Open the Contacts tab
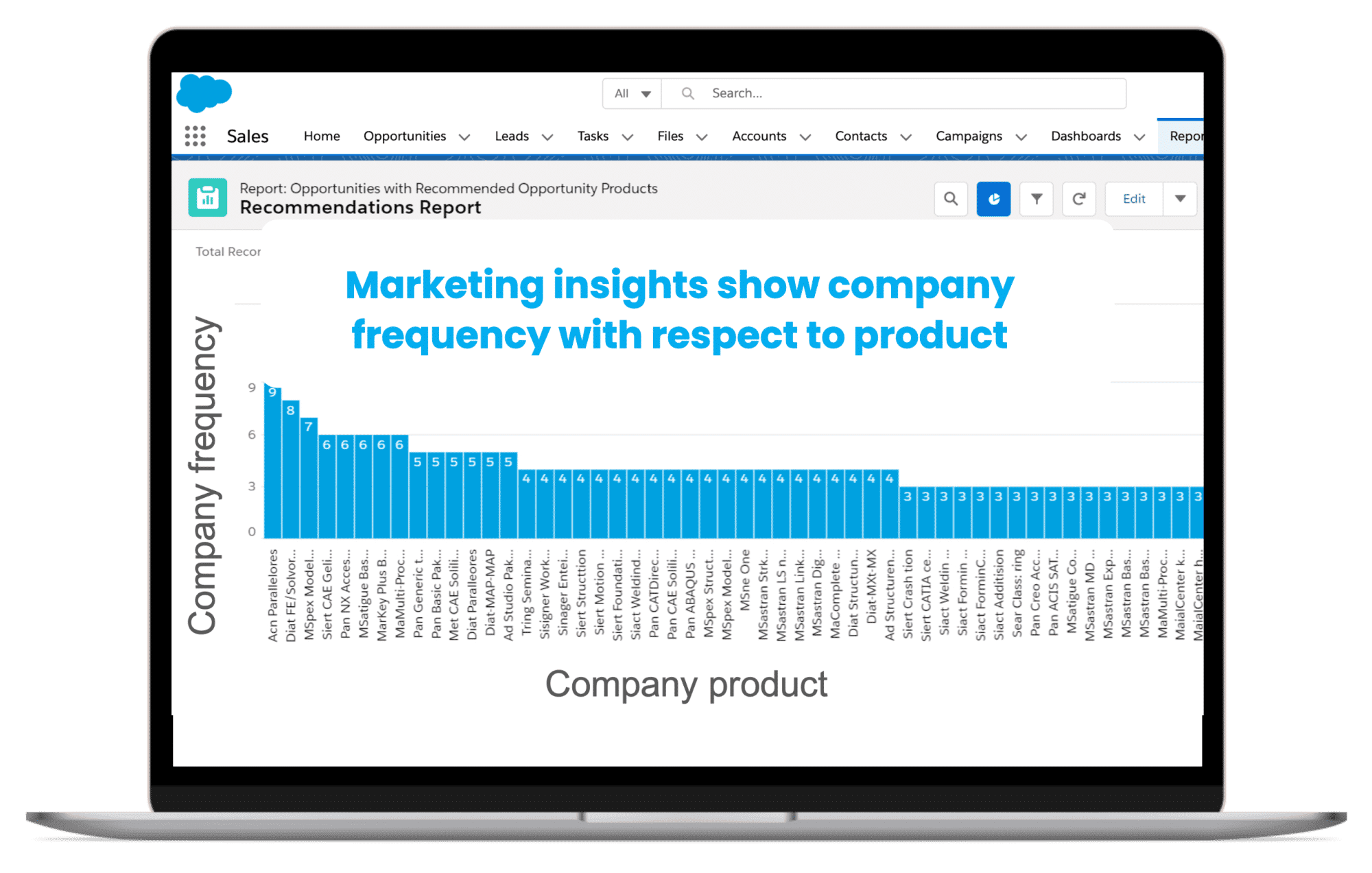The image size is (1372, 873). coord(861,136)
